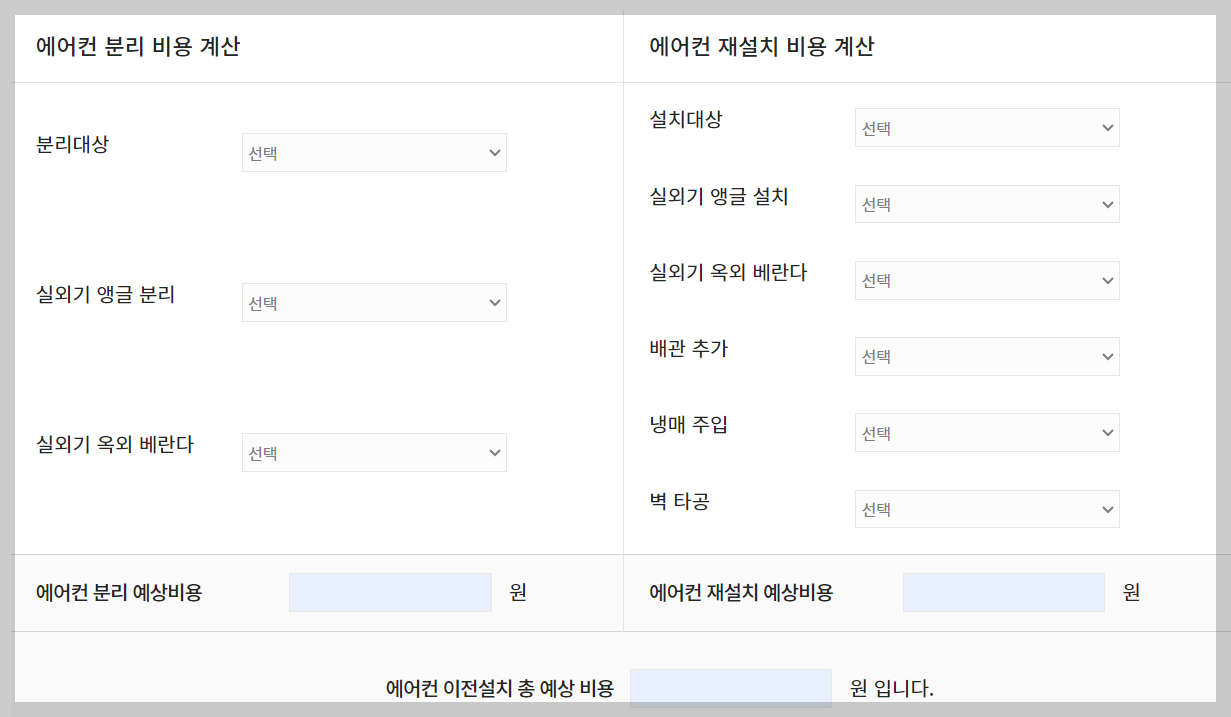Viewport: 1231px width, 717px height.
Task: Click the chevron on the left 실외기 옥외 베란다 selector
Action: [x=494, y=452]
